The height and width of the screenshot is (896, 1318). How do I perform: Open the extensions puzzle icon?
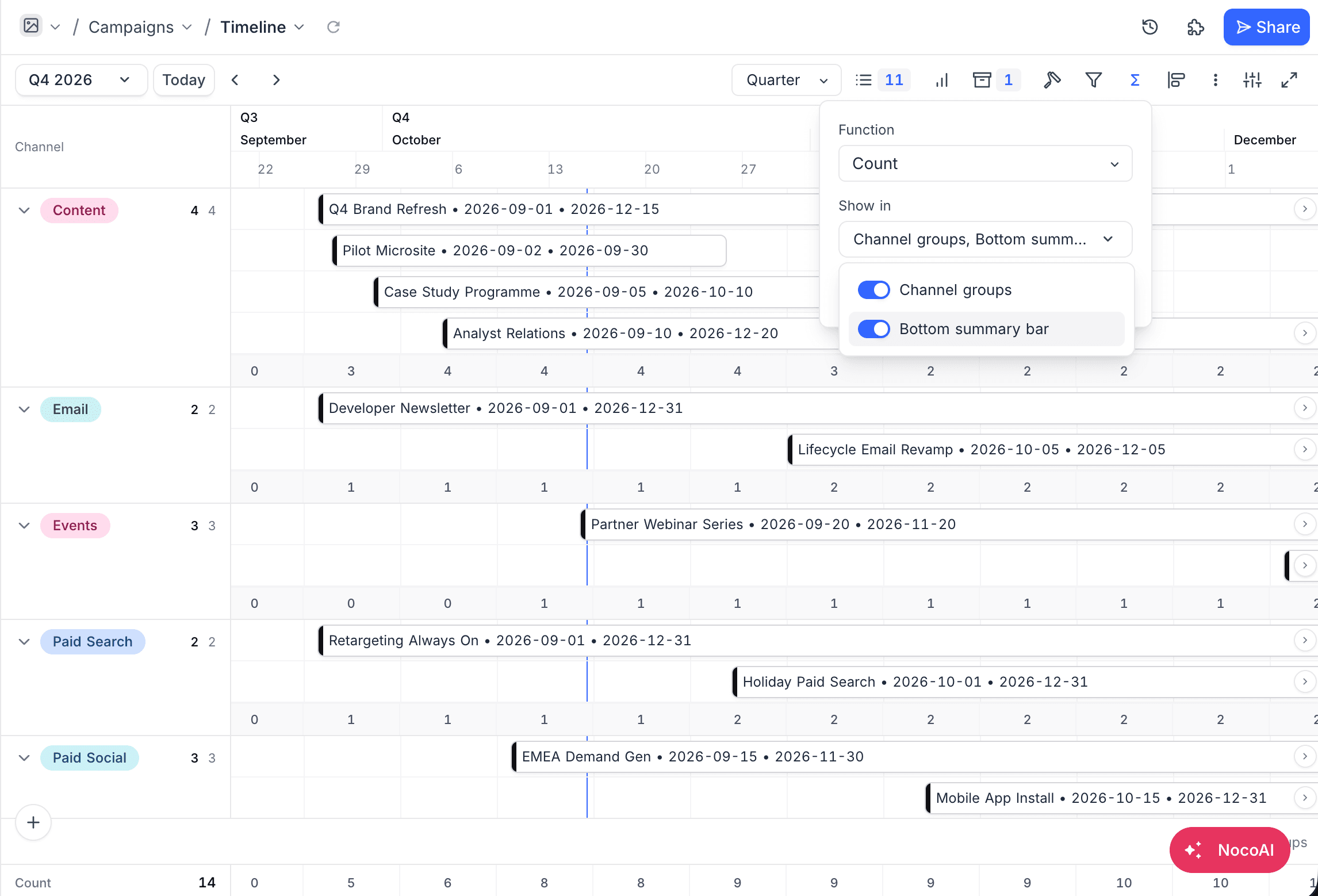pos(1196,27)
